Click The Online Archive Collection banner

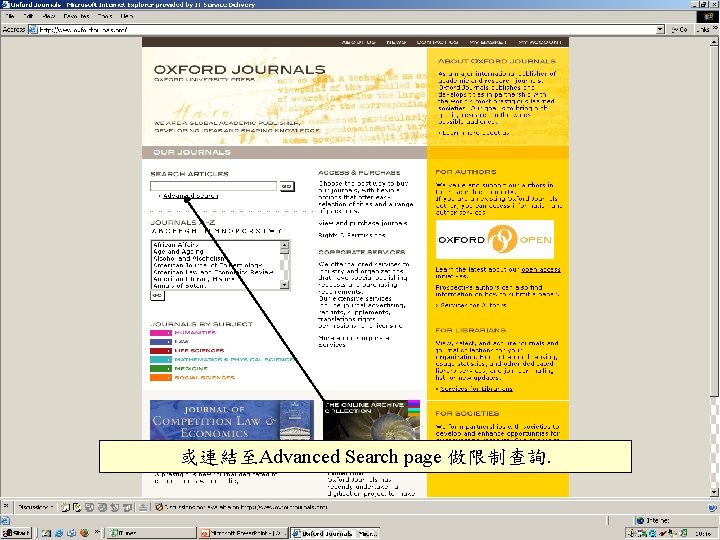click(x=371, y=420)
